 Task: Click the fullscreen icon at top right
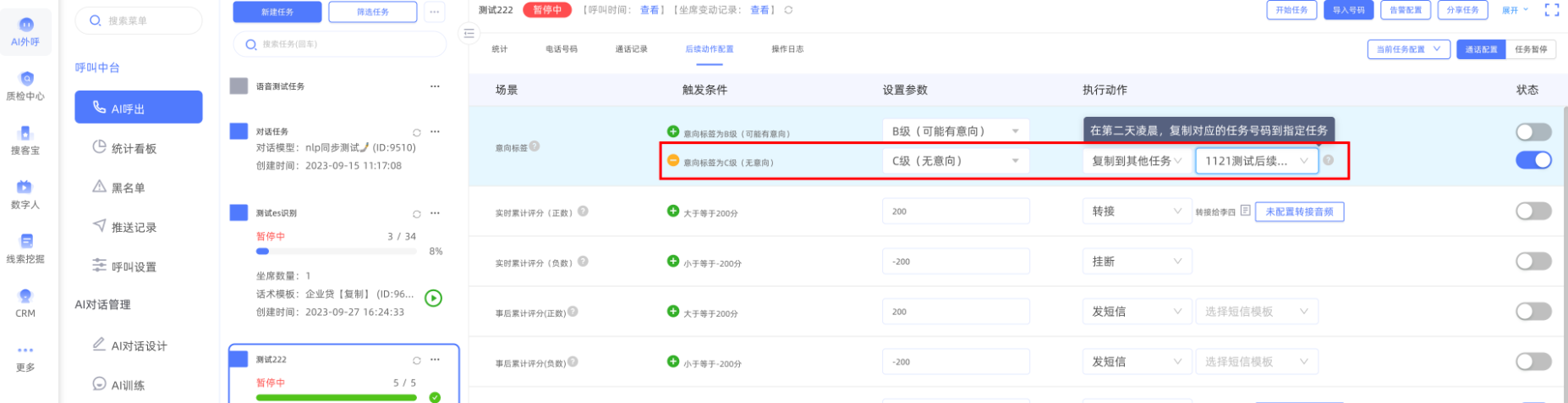[1551, 10]
